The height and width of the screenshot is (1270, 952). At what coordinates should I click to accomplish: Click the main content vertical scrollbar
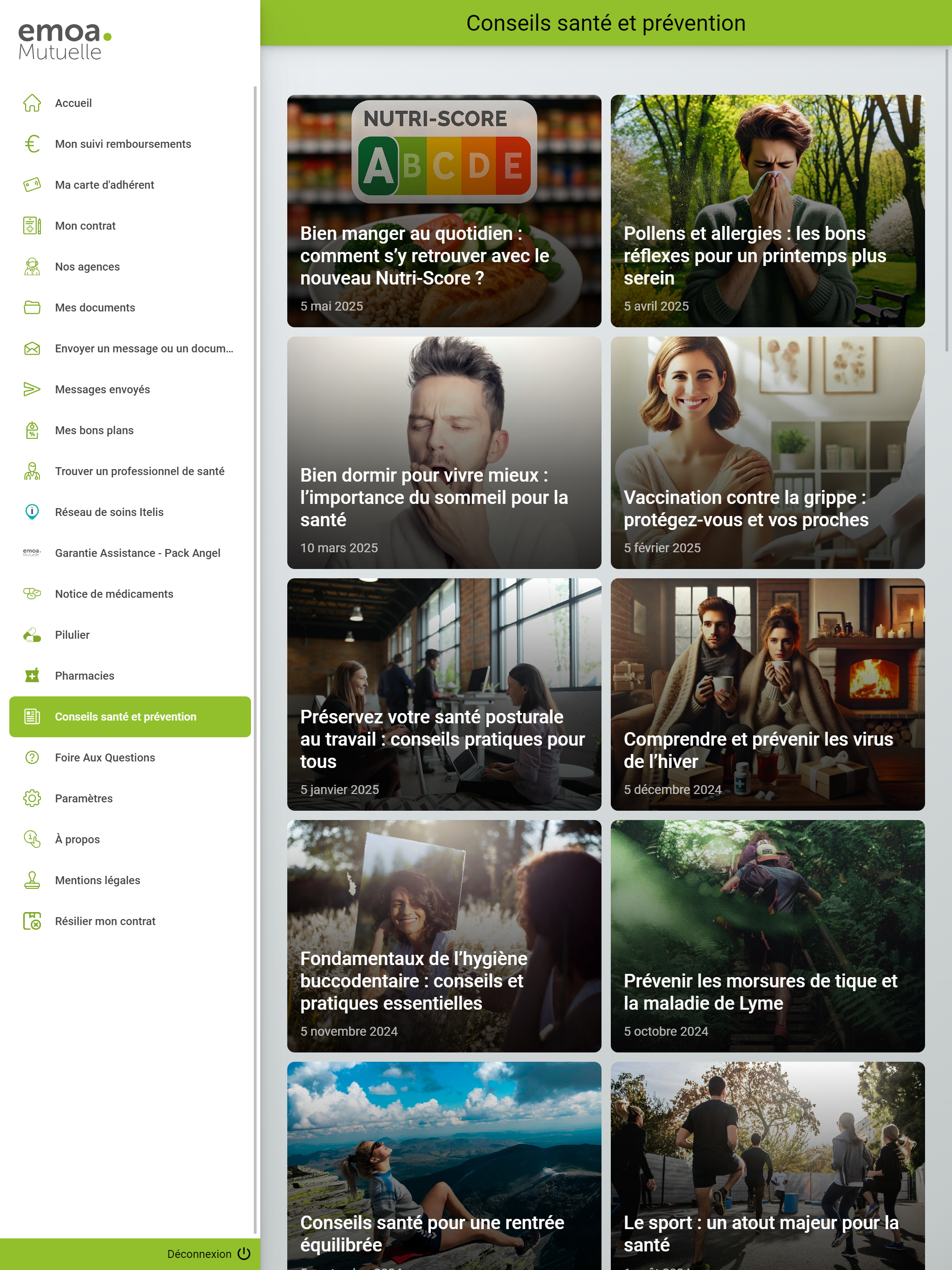(x=947, y=200)
